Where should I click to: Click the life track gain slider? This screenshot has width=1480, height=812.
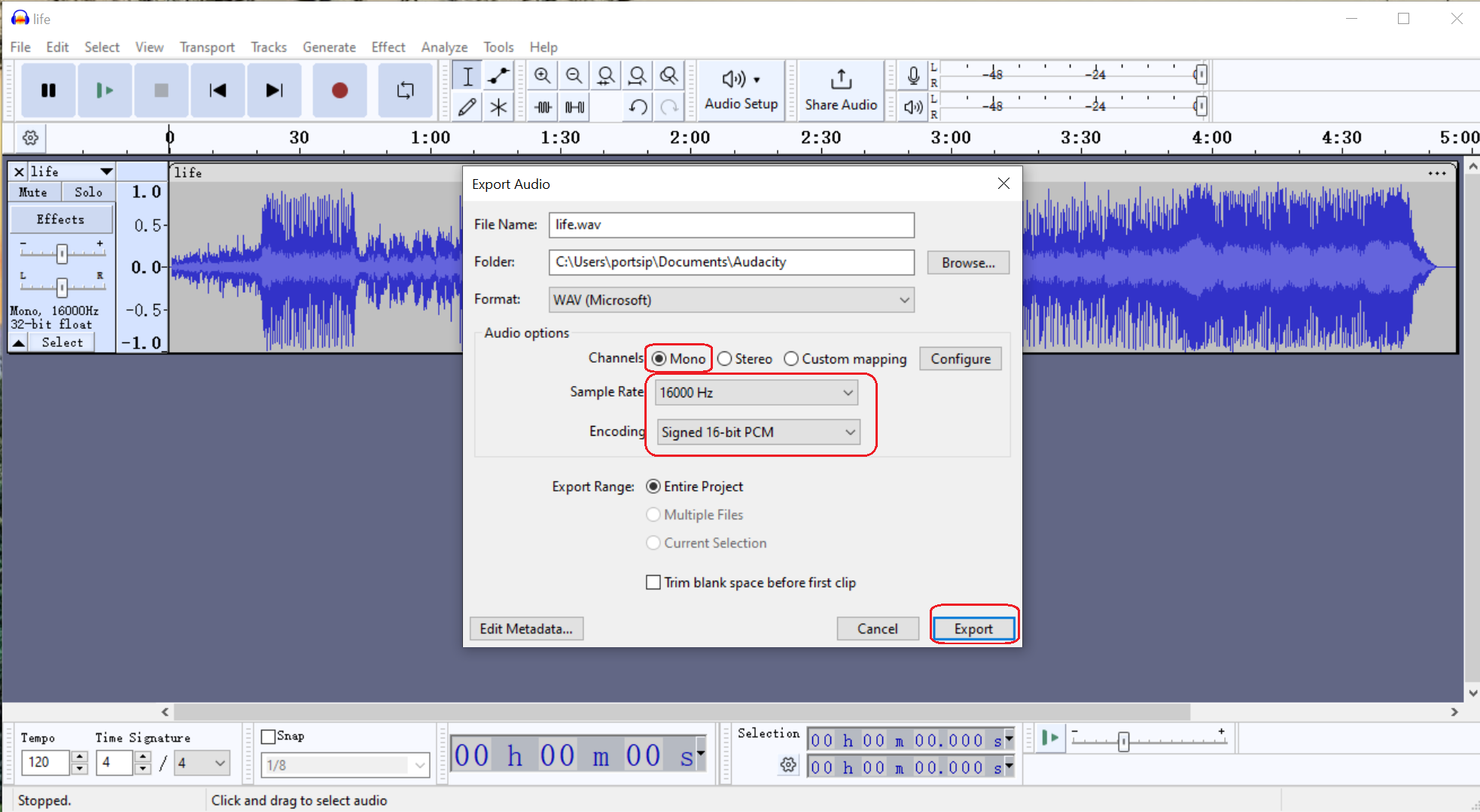point(62,254)
